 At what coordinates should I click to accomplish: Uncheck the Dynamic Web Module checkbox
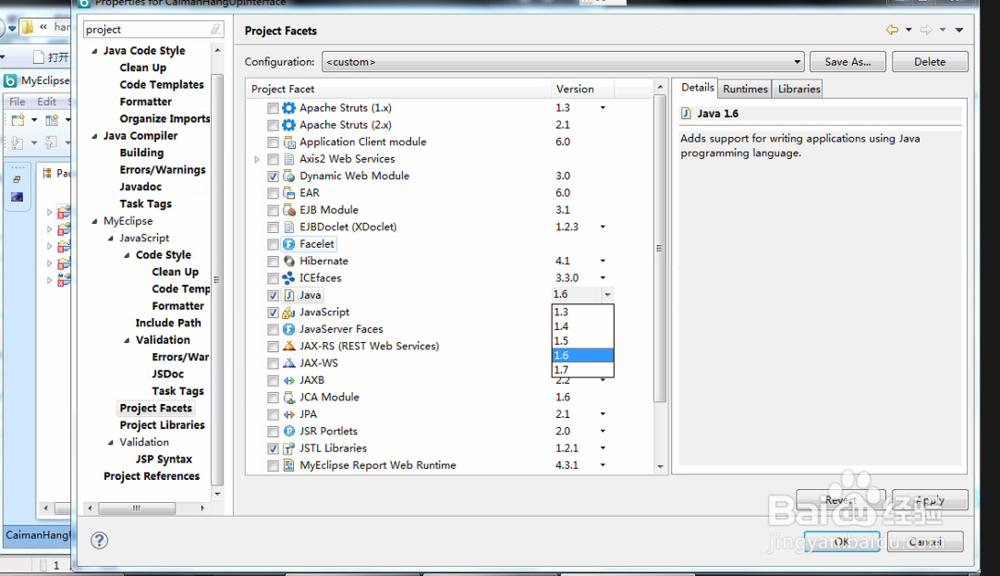pyautogui.click(x=273, y=176)
